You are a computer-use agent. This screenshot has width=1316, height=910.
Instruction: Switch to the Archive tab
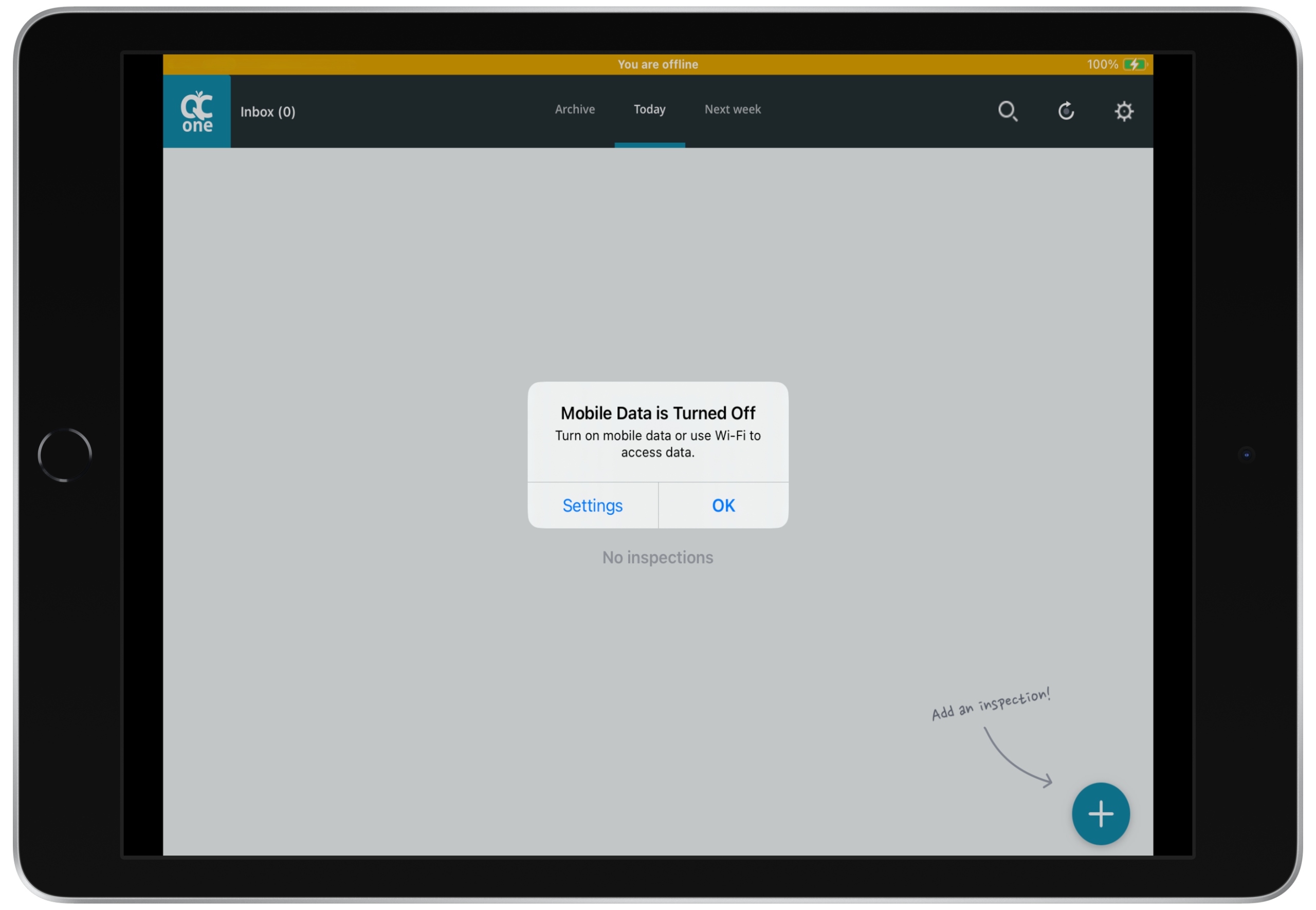pyautogui.click(x=574, y=109)
